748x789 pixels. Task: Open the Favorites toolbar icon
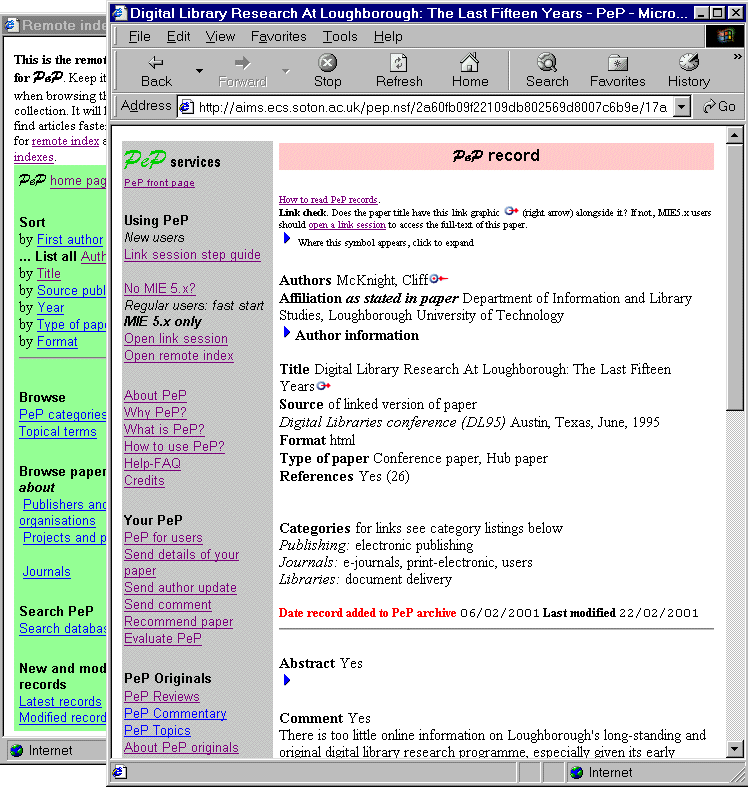617,63
